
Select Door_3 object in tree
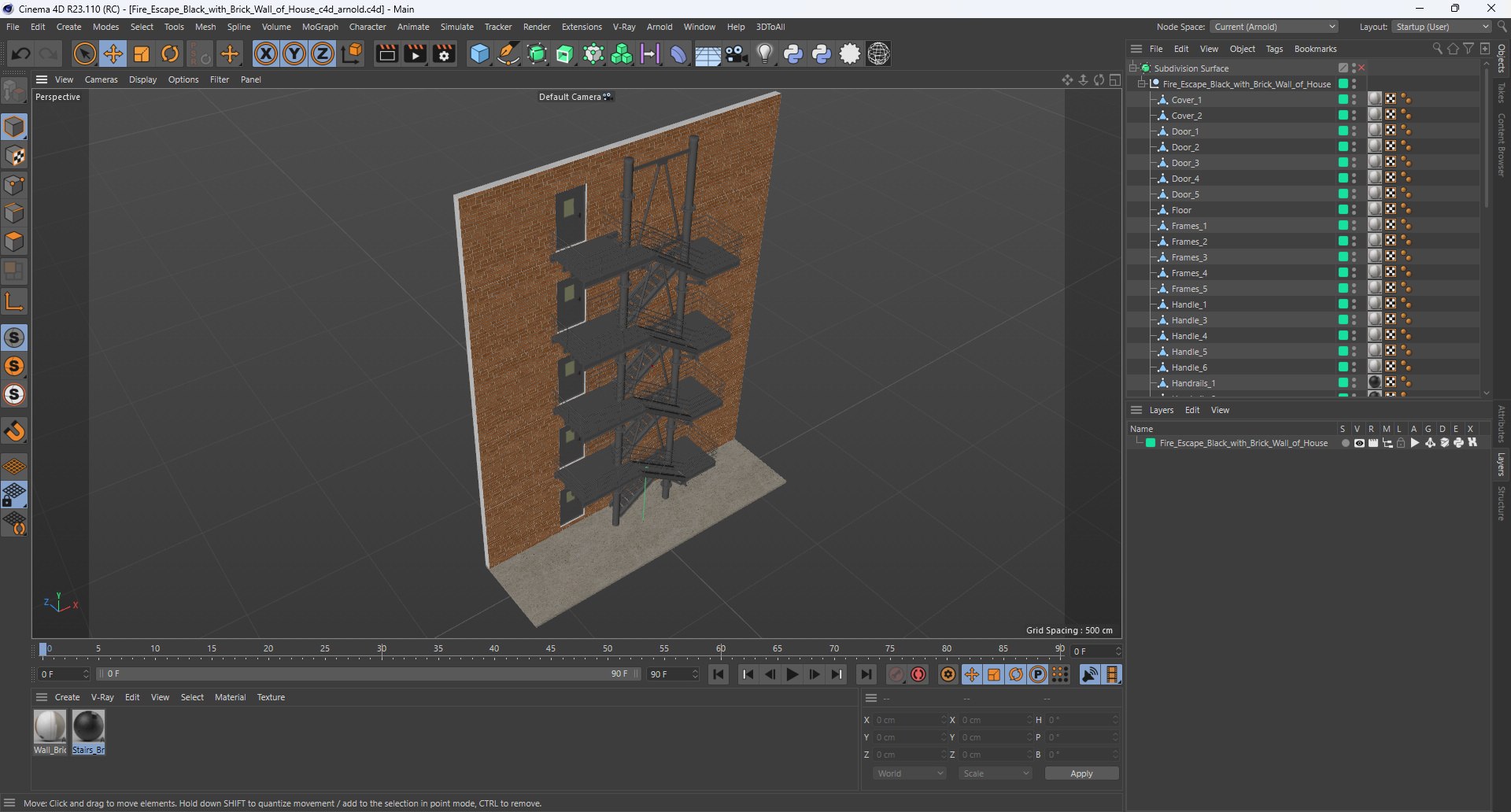pyautogui.click(x=1185, y=163)
